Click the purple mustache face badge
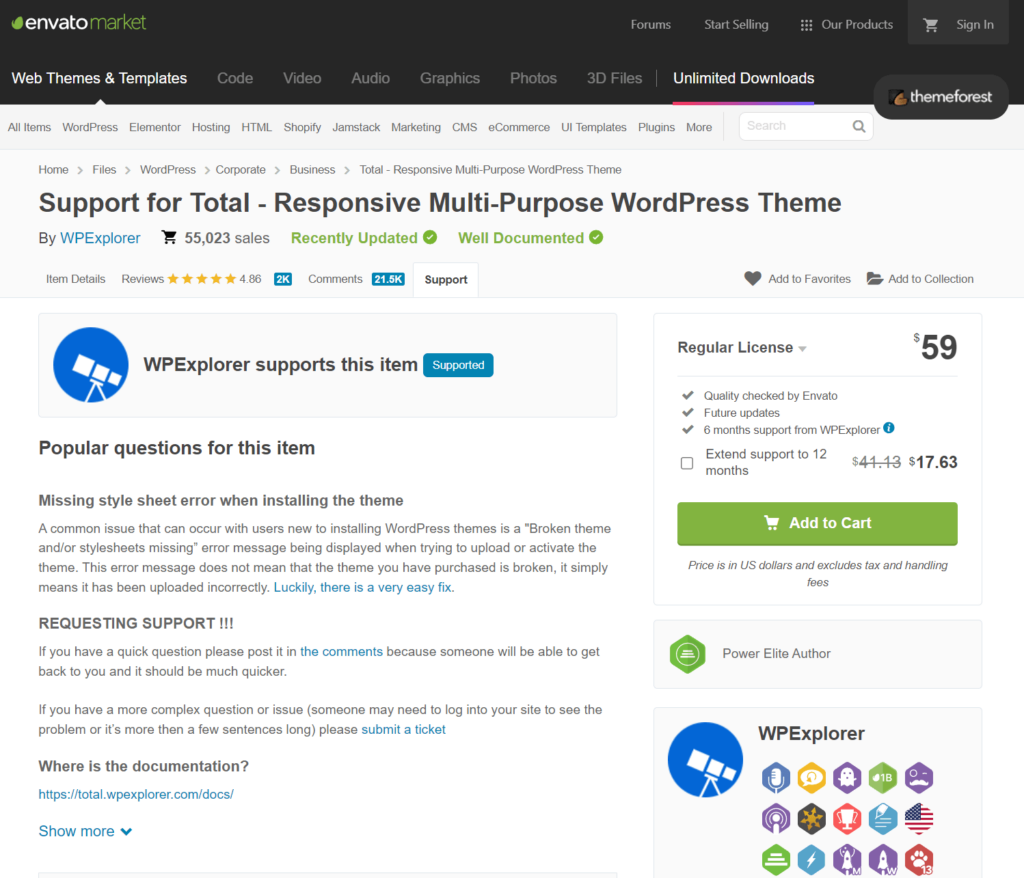 pos(919,777)
